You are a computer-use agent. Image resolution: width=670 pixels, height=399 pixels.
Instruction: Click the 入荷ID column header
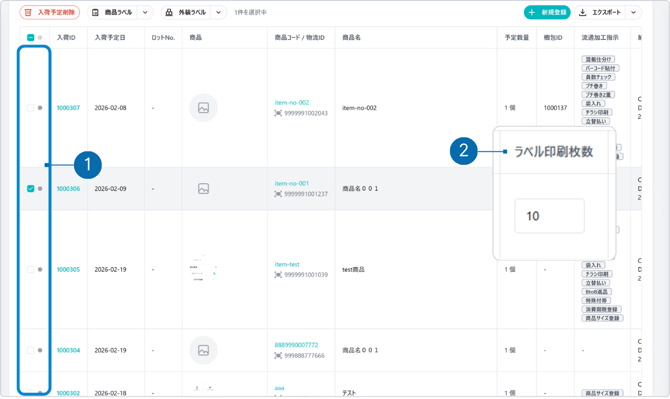66,38
